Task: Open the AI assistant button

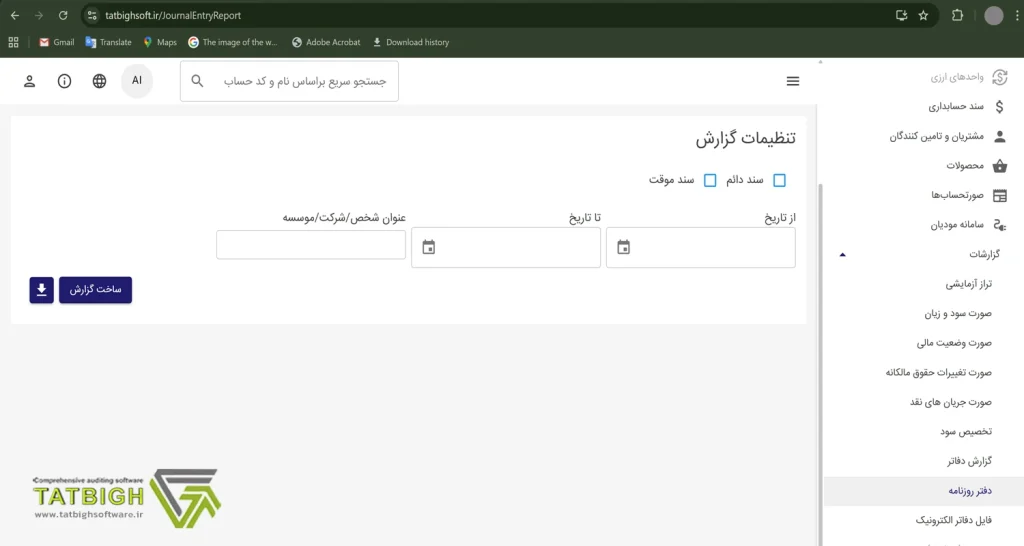Action: pyautogui.click(x=137, y=81)
